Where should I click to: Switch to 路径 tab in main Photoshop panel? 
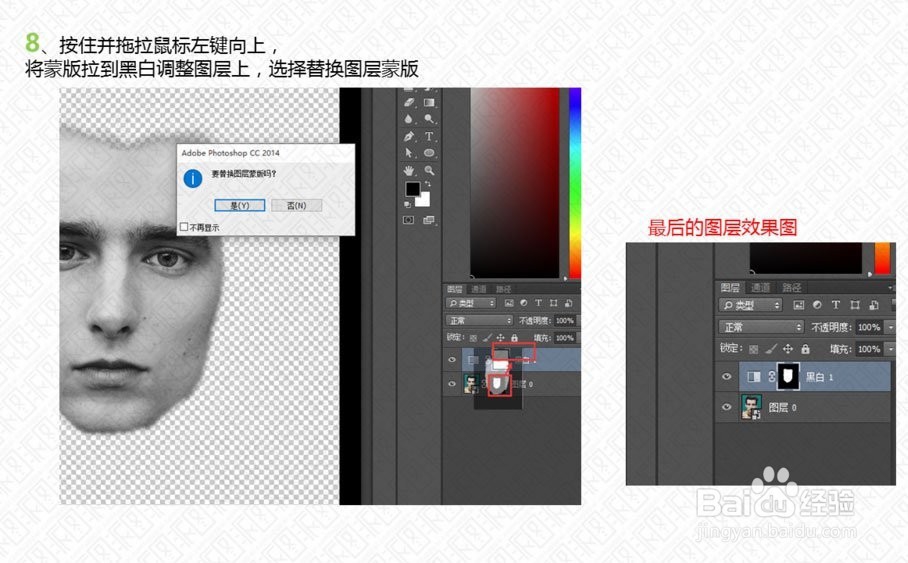pos(504,289)
